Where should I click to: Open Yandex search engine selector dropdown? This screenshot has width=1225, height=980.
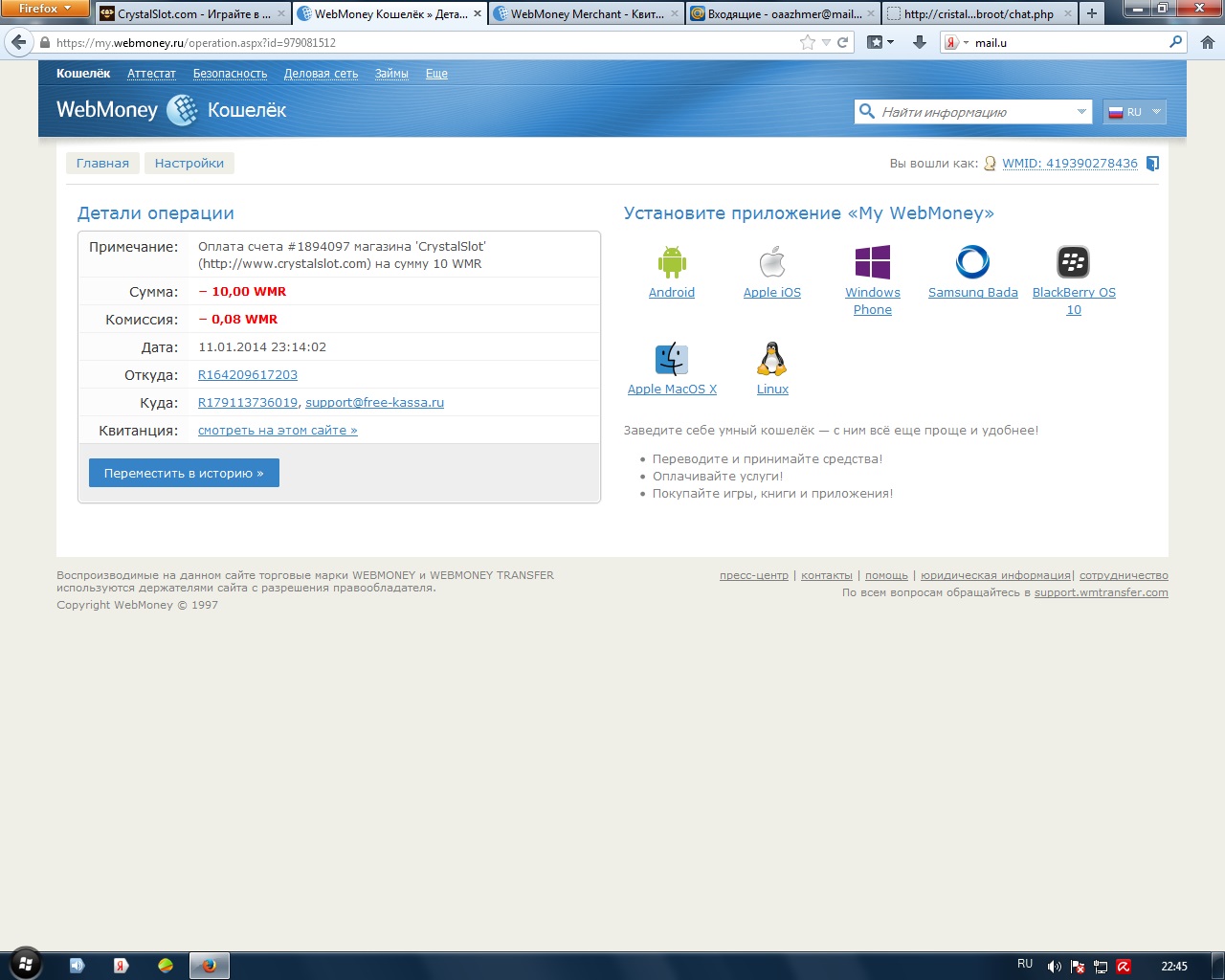click(955, 42)
